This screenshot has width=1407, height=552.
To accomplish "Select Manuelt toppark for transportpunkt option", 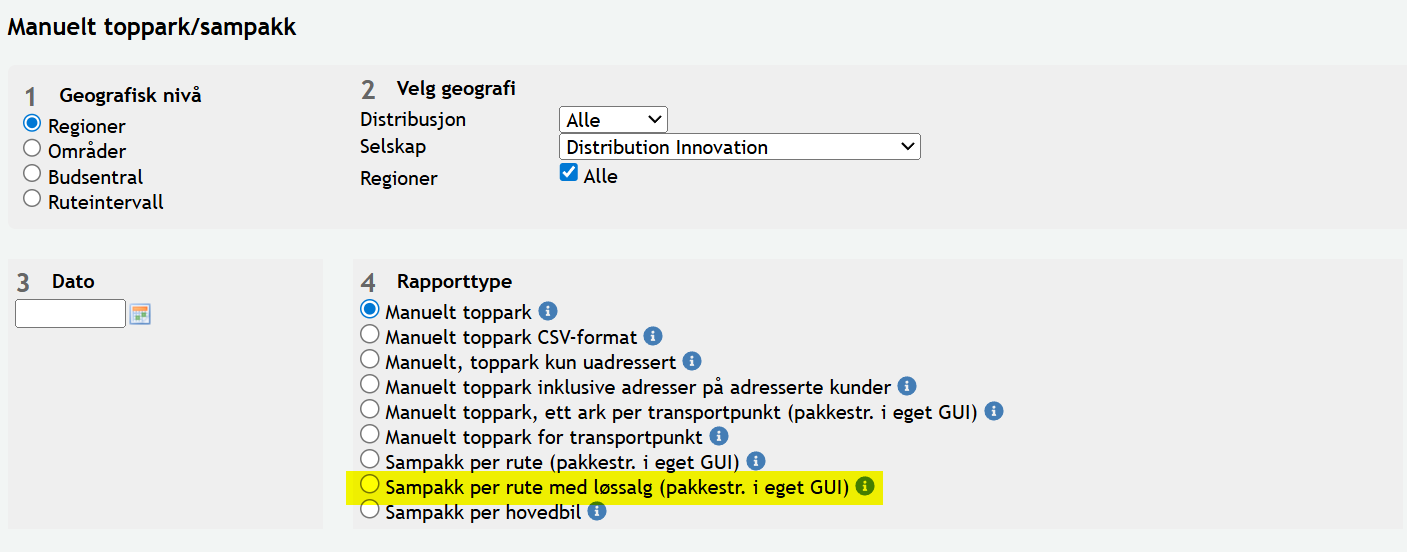I will [x=370, y=435].
